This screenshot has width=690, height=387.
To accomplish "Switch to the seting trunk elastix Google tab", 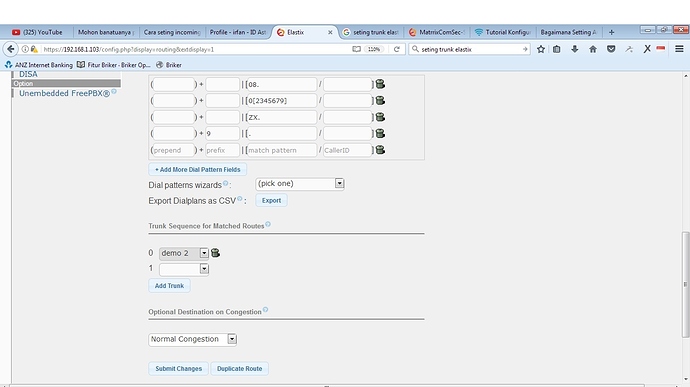I will (371, 32).
